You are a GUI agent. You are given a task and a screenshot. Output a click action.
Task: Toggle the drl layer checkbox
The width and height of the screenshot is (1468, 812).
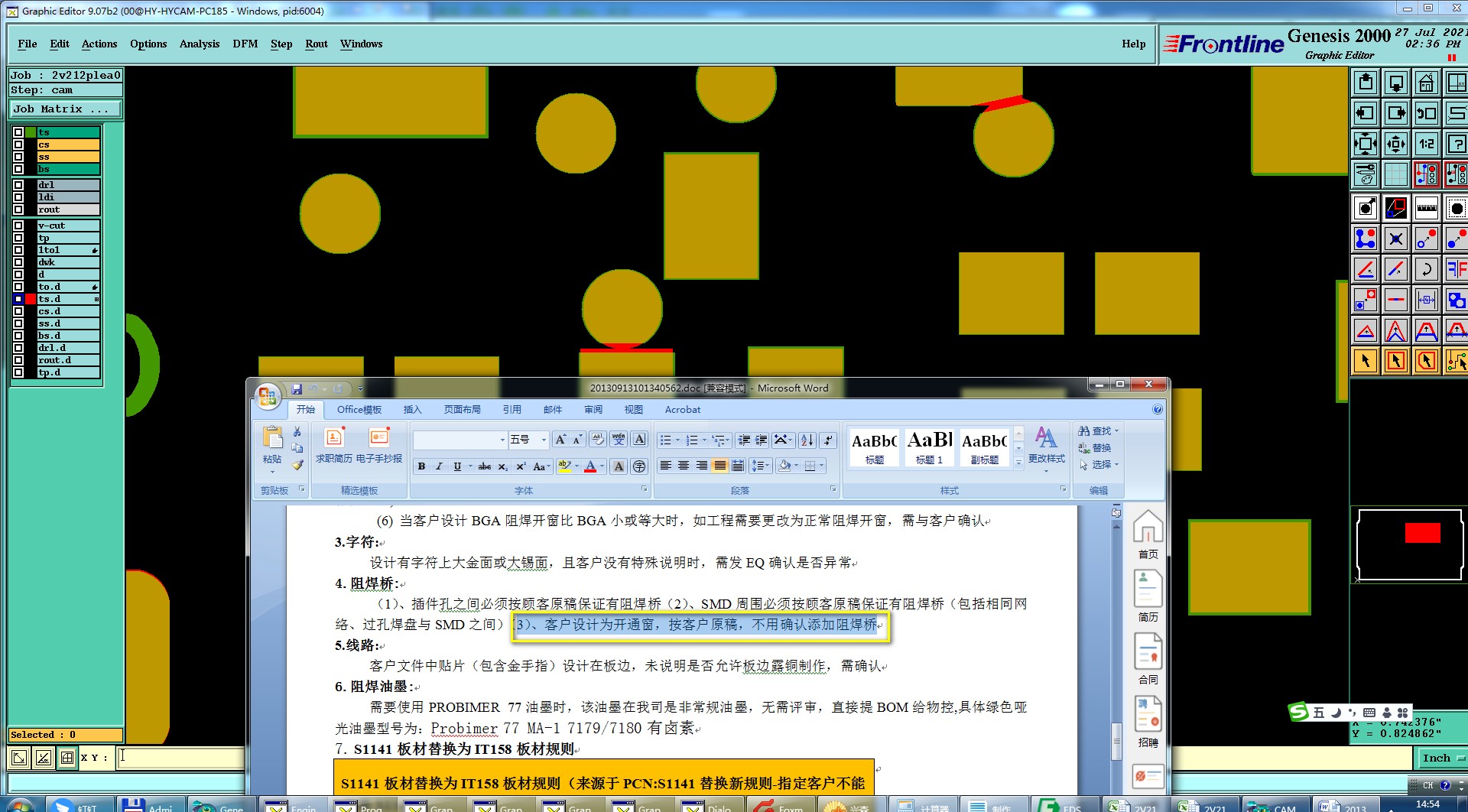pyautogui.click(x=18, y=185)
